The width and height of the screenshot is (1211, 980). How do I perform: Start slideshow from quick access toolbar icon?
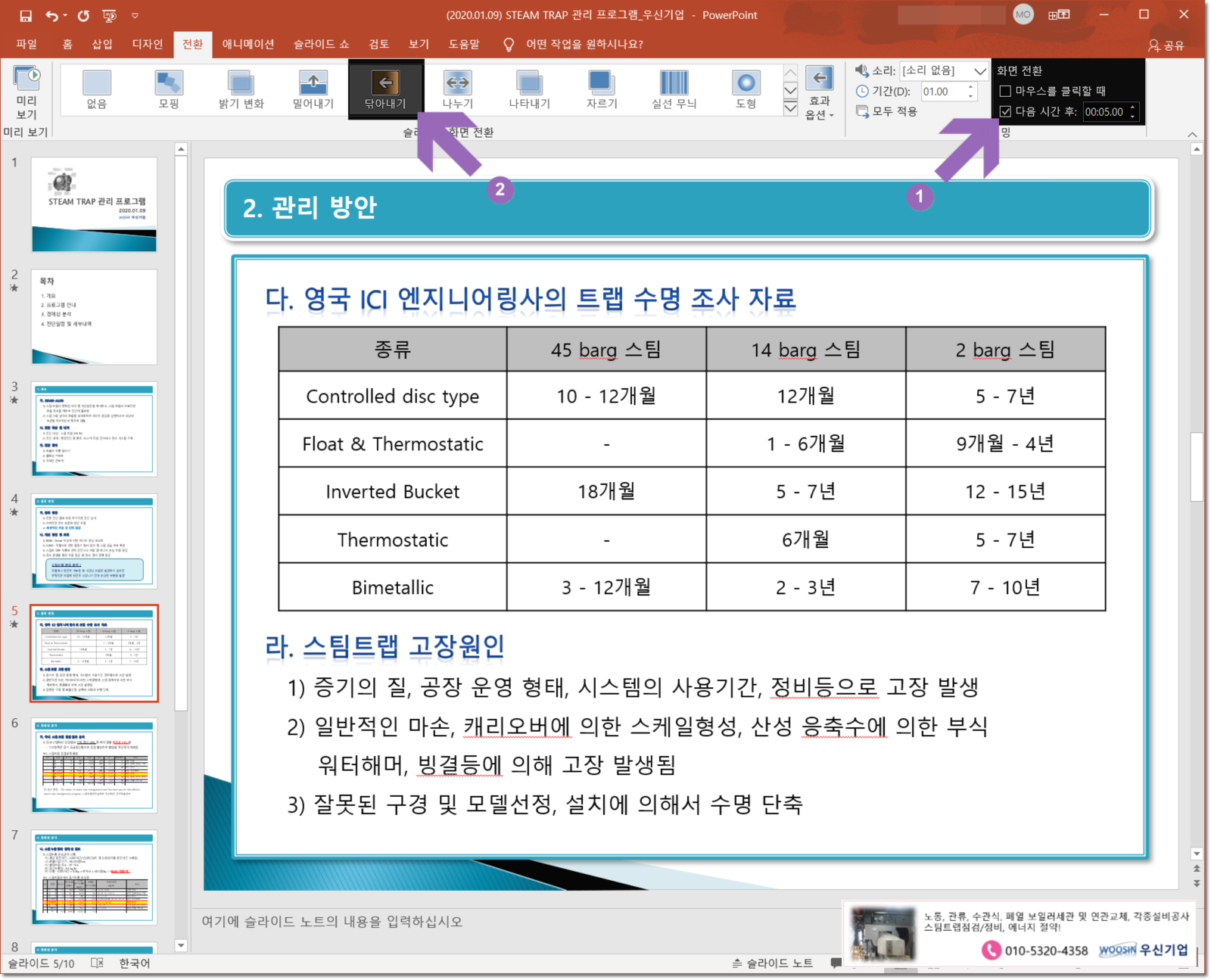coord(109,15)
